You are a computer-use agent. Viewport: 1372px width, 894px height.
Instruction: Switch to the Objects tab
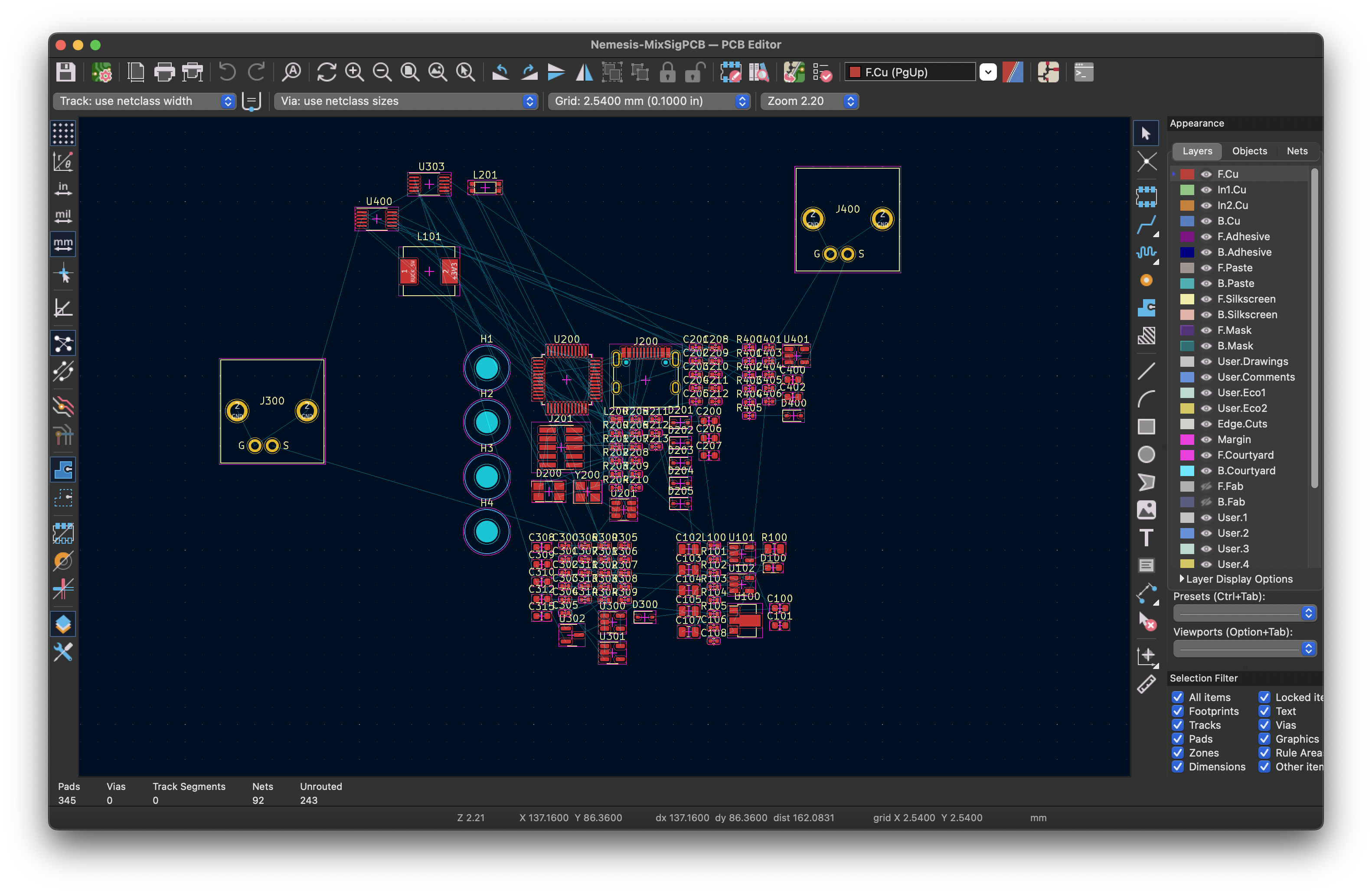coord(1249,151)
